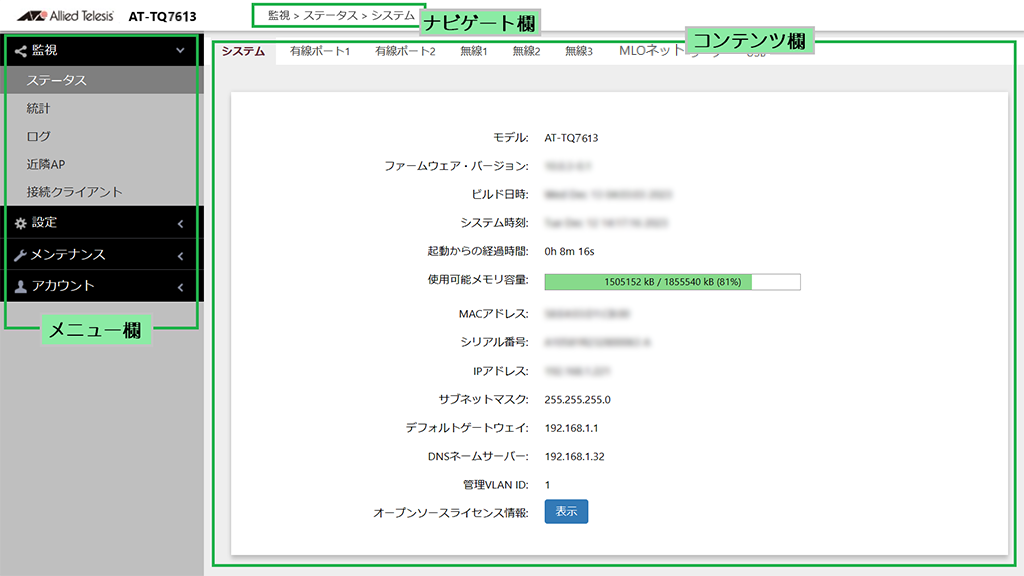This screenshot has height=576, width=1024.
Task: Collapse the 監視 menu with its chevron
Action: coord(180,50)
